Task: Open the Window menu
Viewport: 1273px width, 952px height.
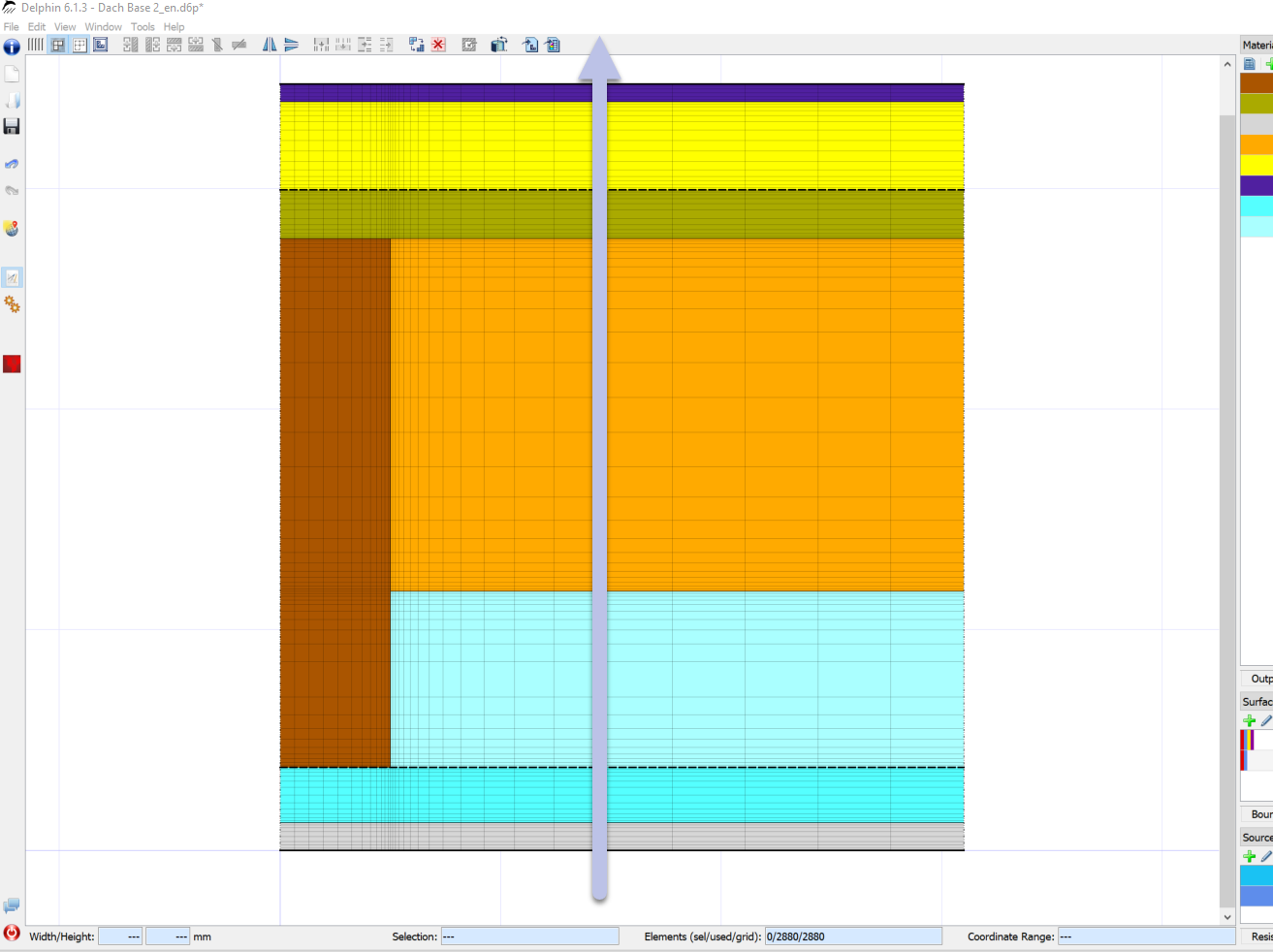Action: pyautogui.click(x=103, y=27)
